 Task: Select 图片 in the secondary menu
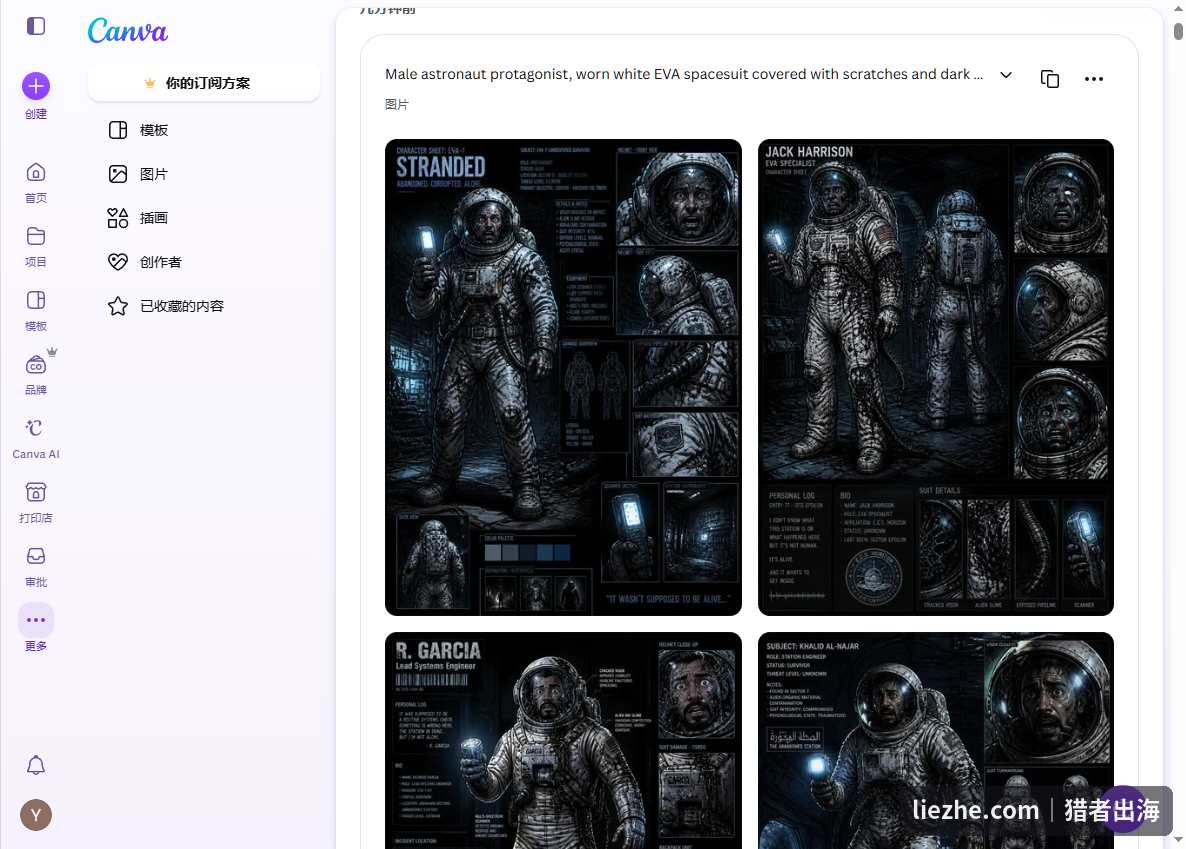tap(203, 174)
